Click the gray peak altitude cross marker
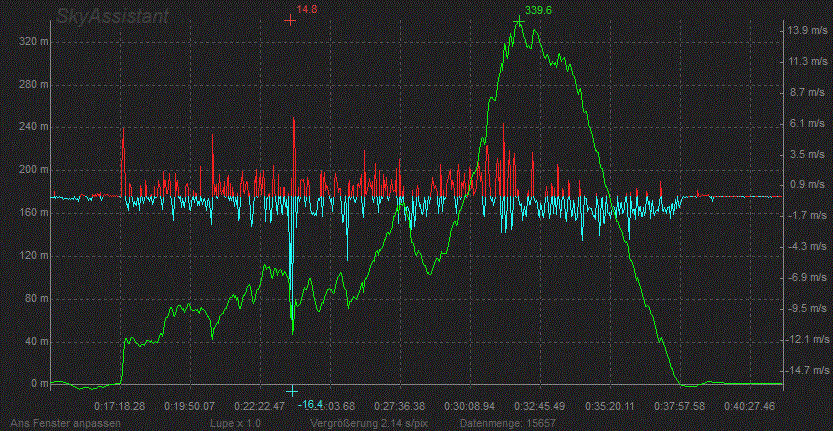The image size is (833, 431). coord(518,20)
